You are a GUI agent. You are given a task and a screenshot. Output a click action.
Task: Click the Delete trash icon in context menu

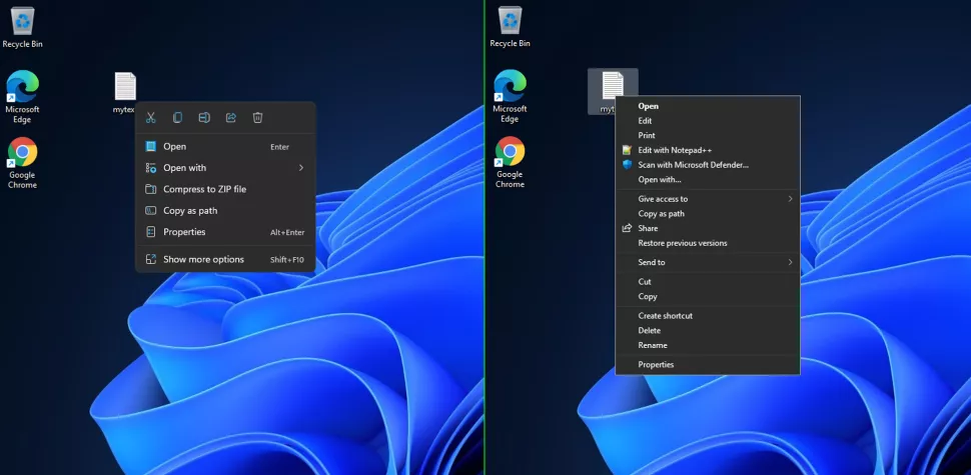click(x=258, y=118)
